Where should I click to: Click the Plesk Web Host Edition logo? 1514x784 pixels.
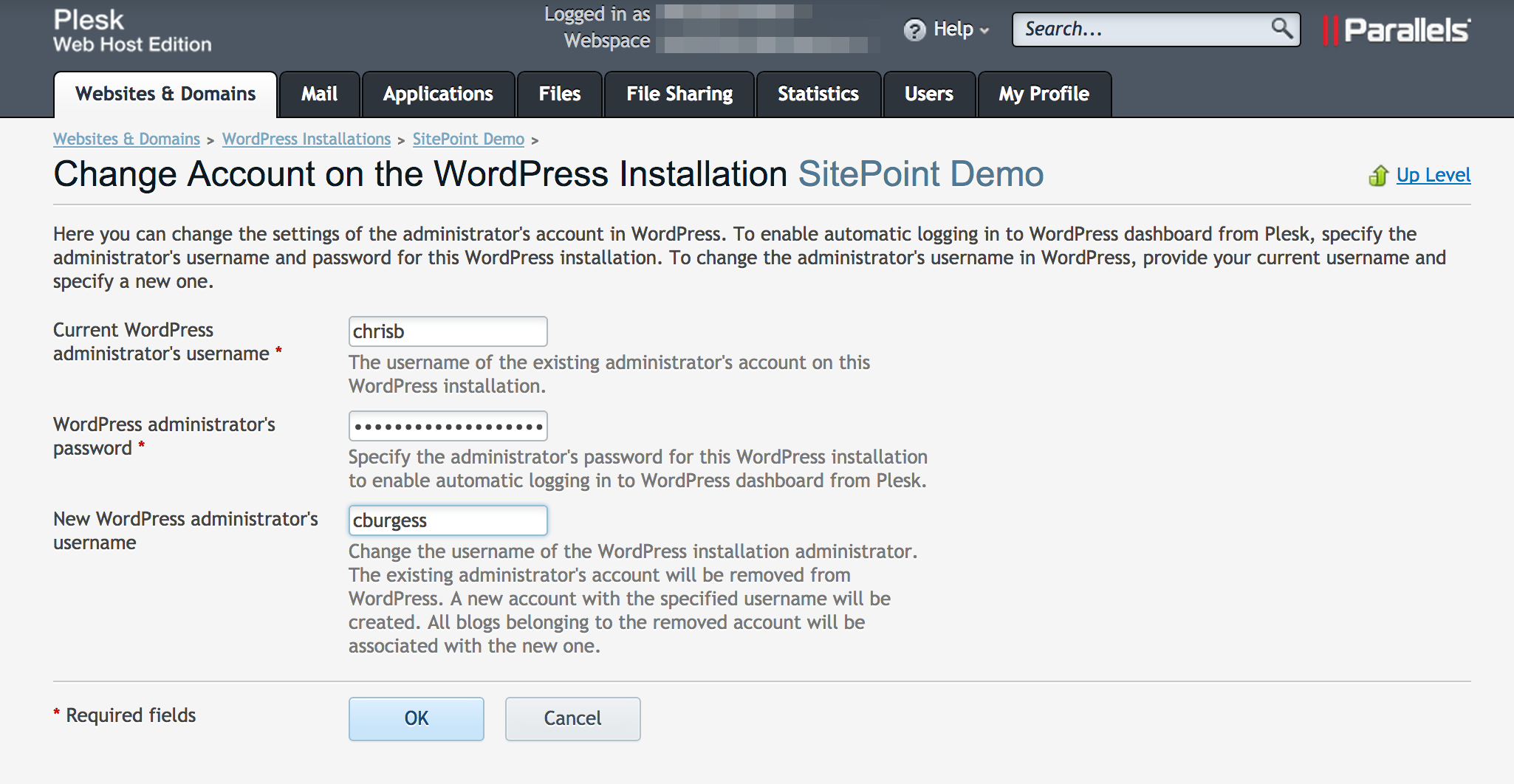pos(132,30)
